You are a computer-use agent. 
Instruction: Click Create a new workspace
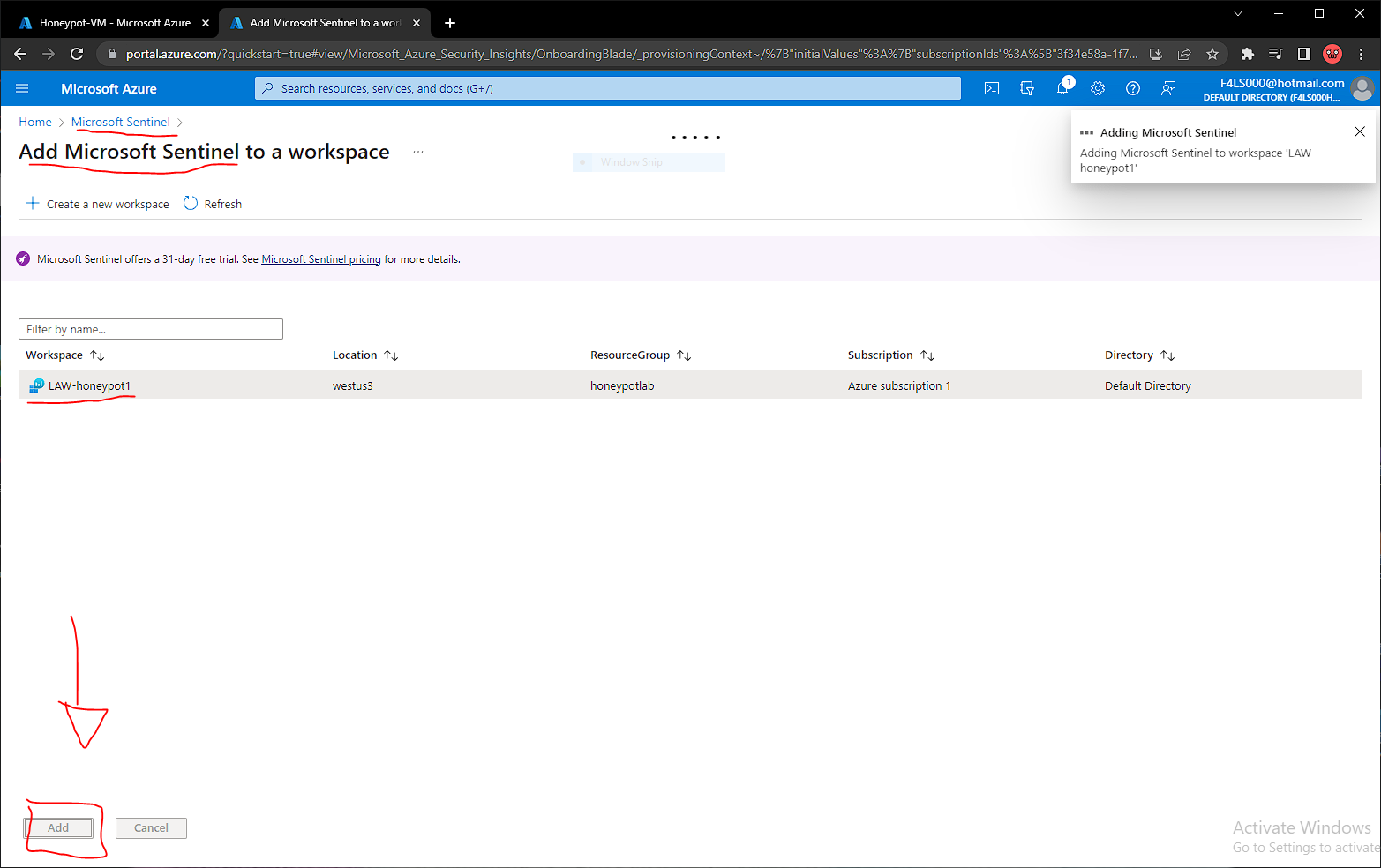pyautogui.click(x=97, y=204)
